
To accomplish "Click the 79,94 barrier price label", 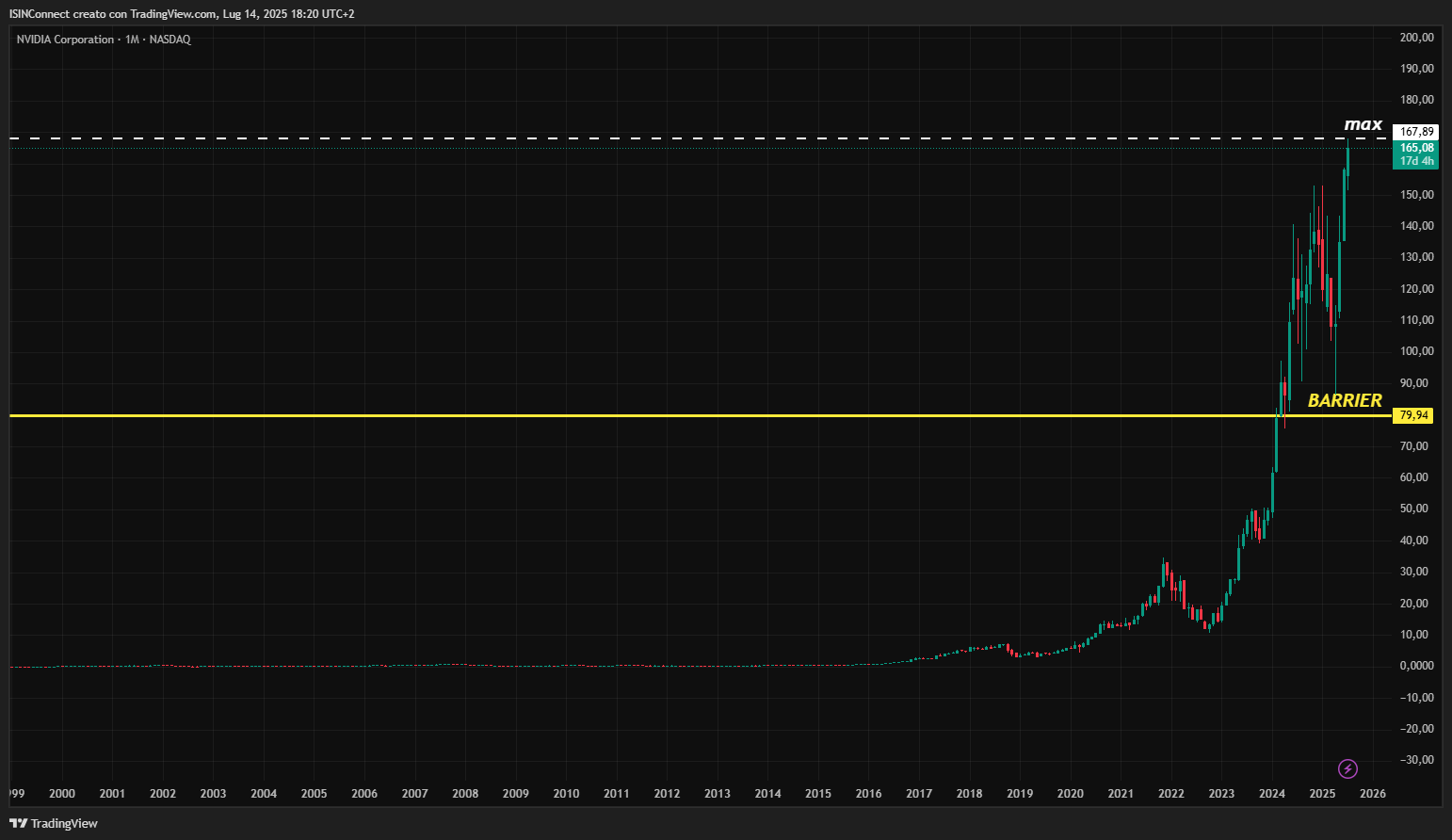I will (x=1413, y=415).
